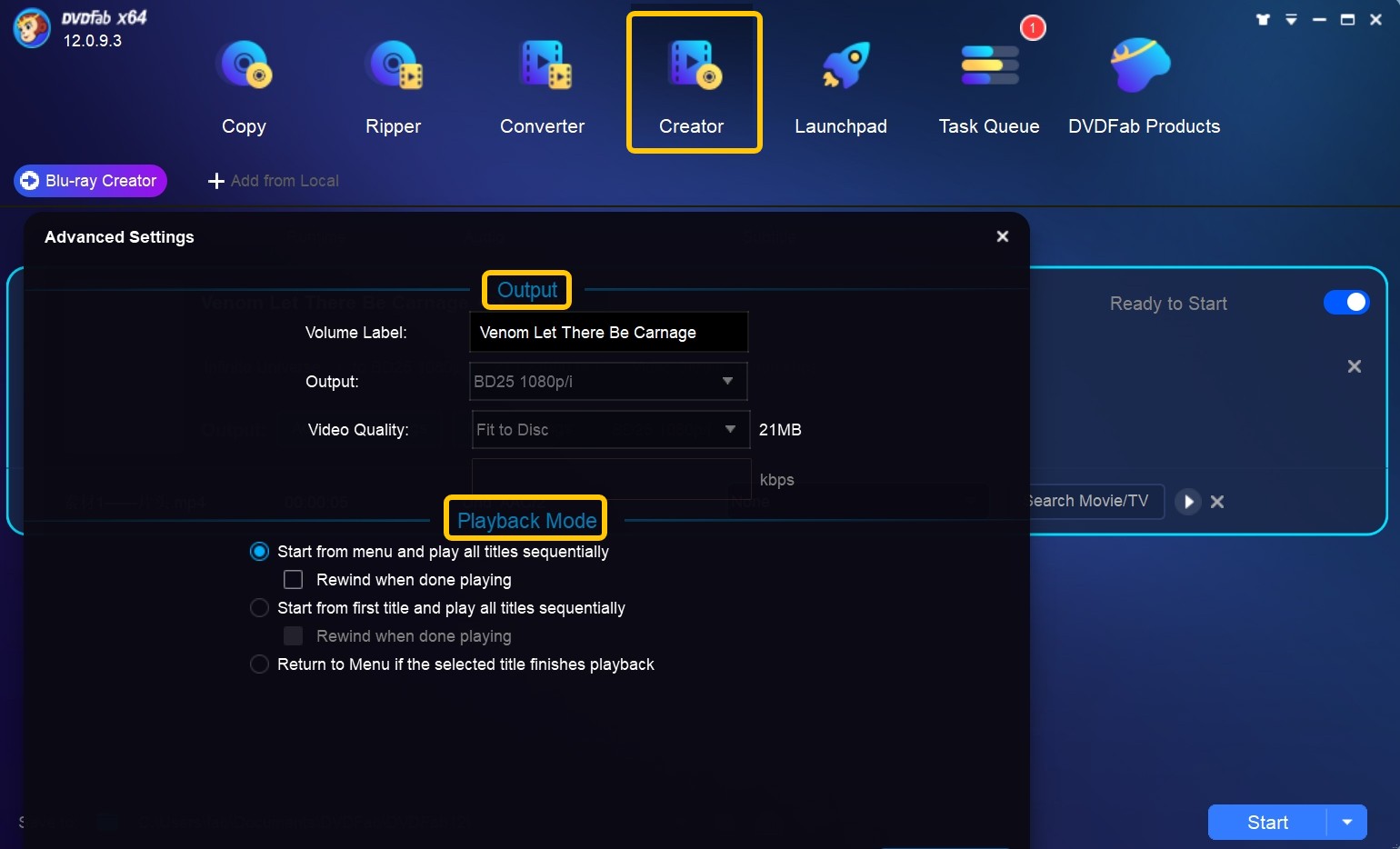The image size is (1400, 849).
Task: Start playback of the Movie/TV search preview
Action: [x=1188, y=501]
